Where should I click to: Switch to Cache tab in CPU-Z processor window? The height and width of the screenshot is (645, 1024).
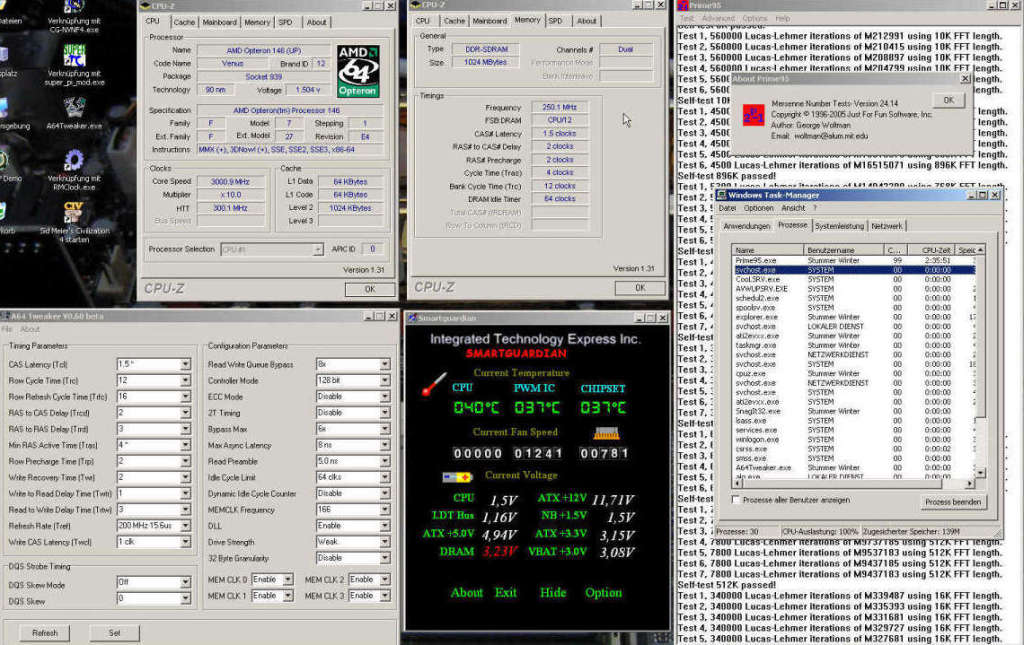click(184, 22)
